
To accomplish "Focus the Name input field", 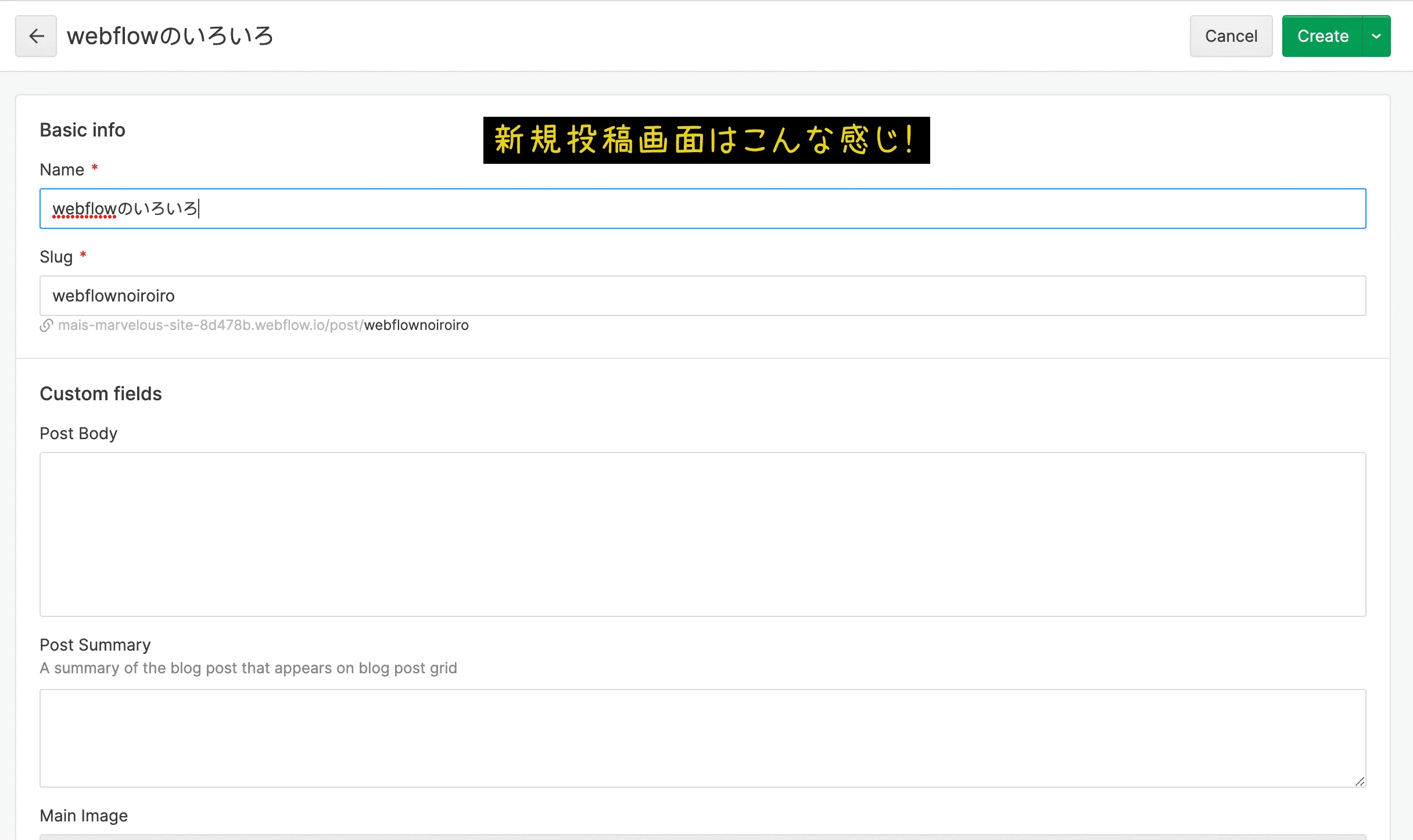I will coord(703,209).
